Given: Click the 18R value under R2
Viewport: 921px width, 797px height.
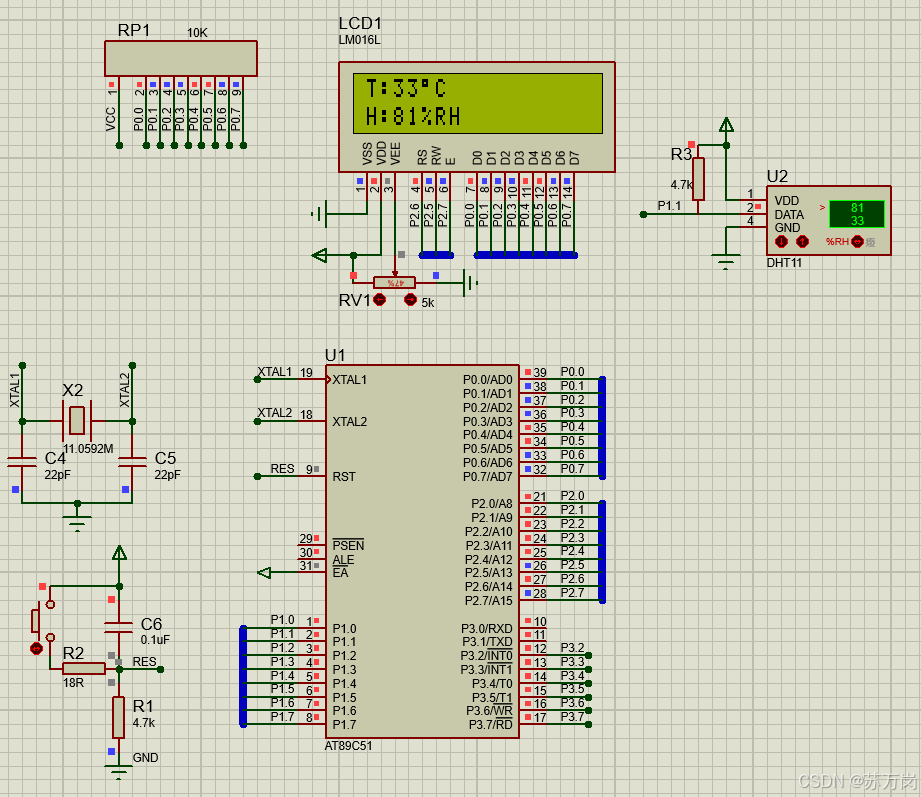Looking at the screenshot, I should click(73, 683).
